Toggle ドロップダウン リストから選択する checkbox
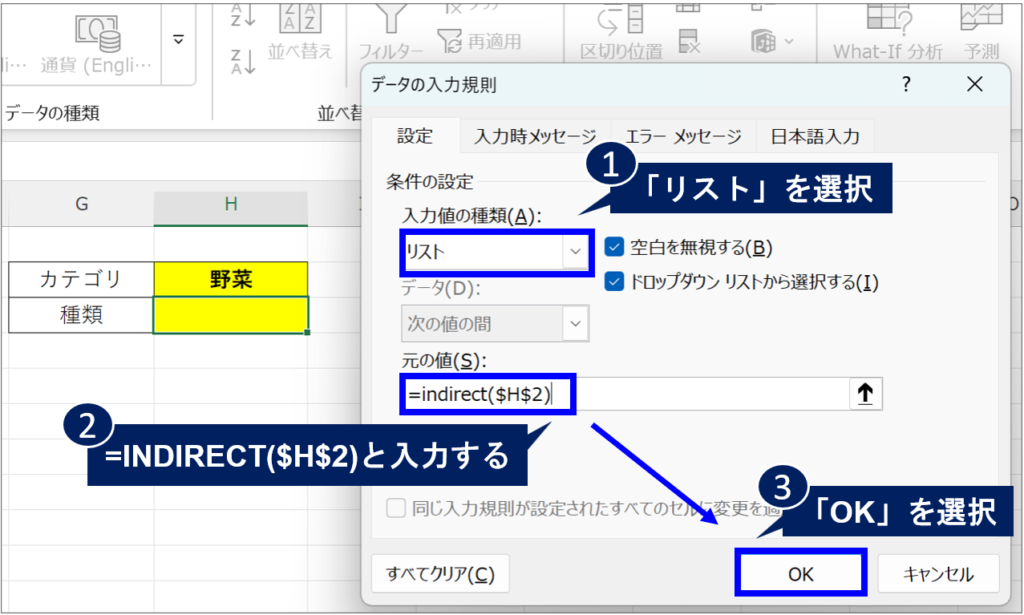 click(614, 282)
